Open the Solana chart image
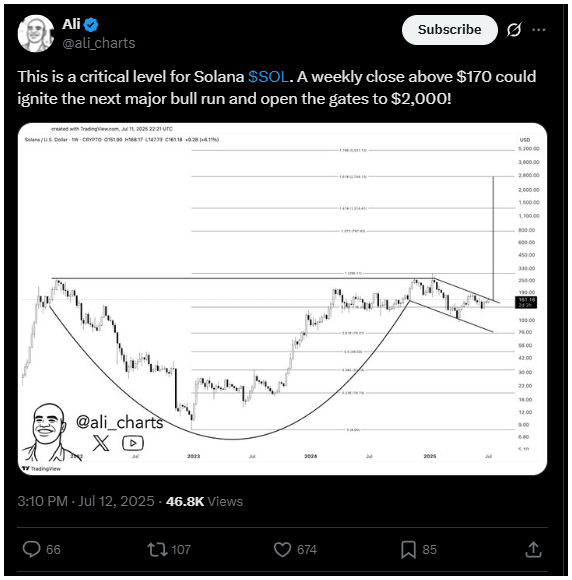572x580 pixels. [282, 299]
